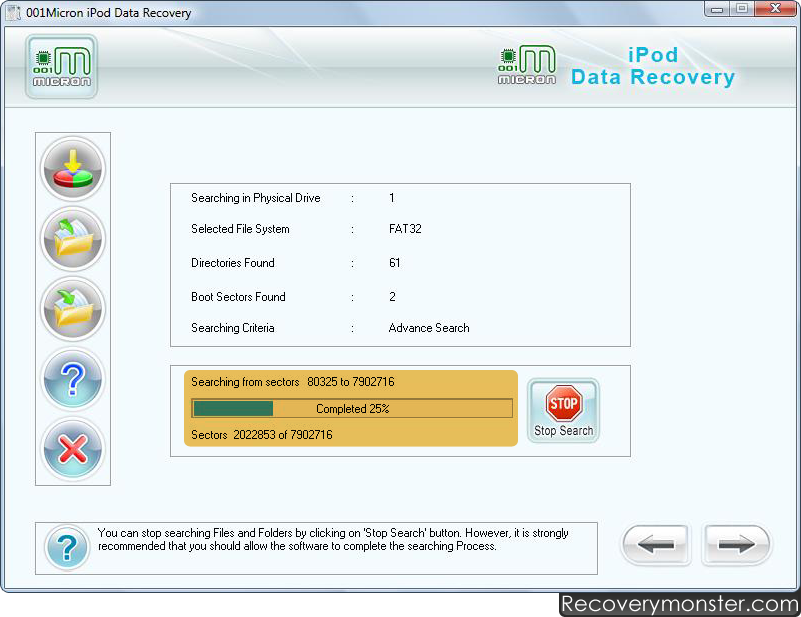Click the 'Searching Criteria' label
The image size is (801, 617).
[x=232, y=328]
